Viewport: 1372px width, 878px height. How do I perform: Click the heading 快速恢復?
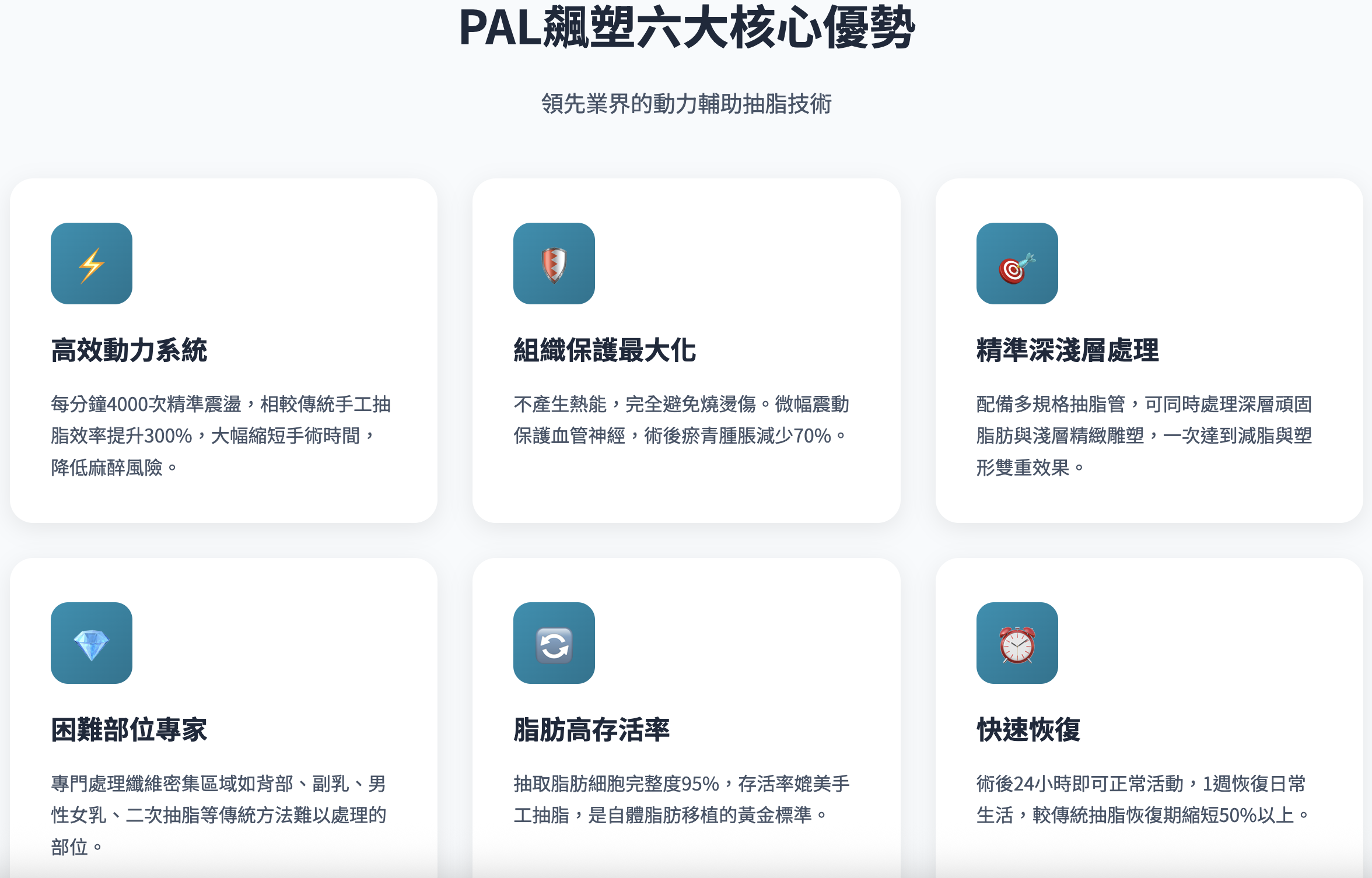1028,730
